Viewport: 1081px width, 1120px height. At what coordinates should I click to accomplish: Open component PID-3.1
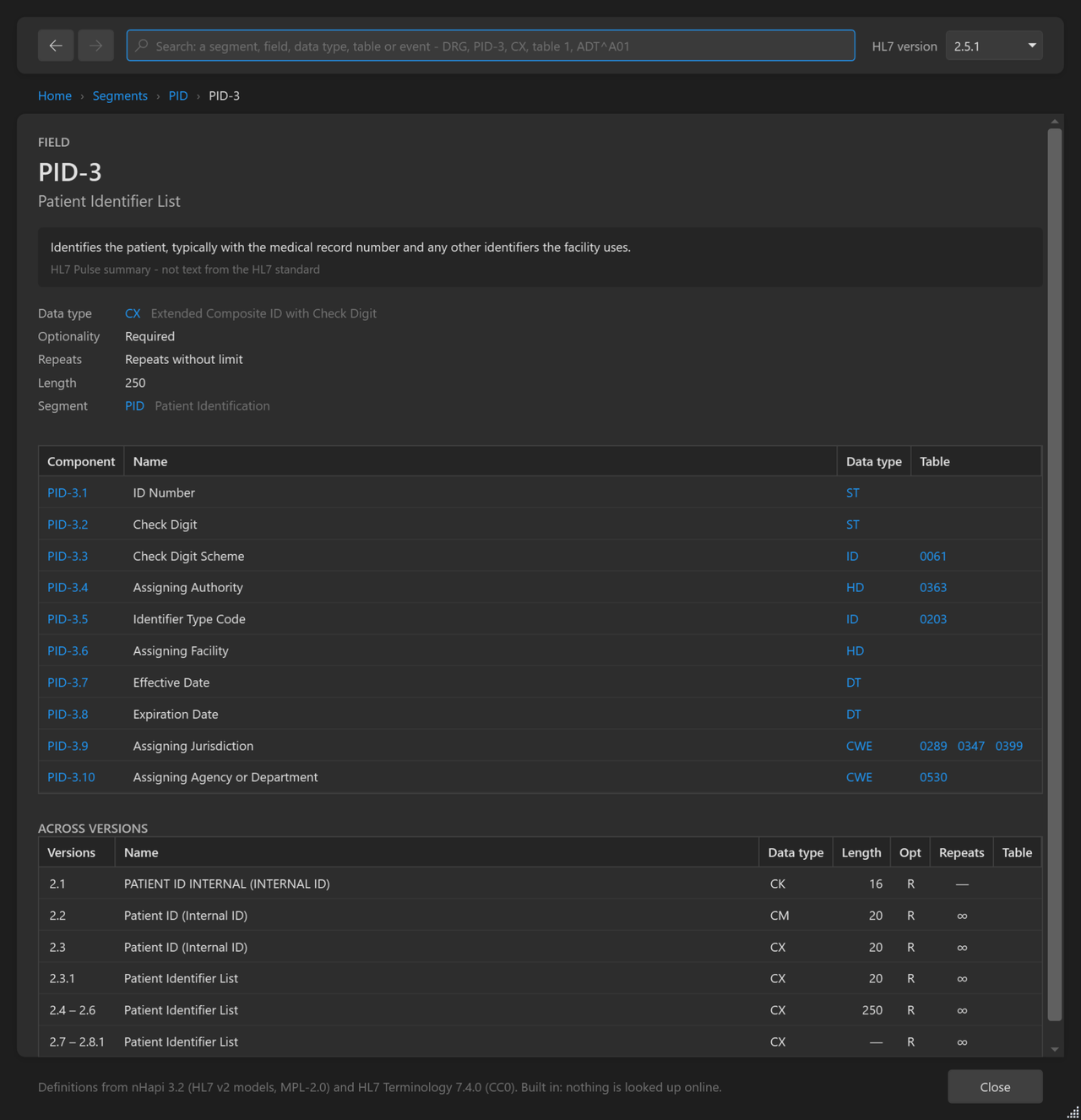[68, 492]
